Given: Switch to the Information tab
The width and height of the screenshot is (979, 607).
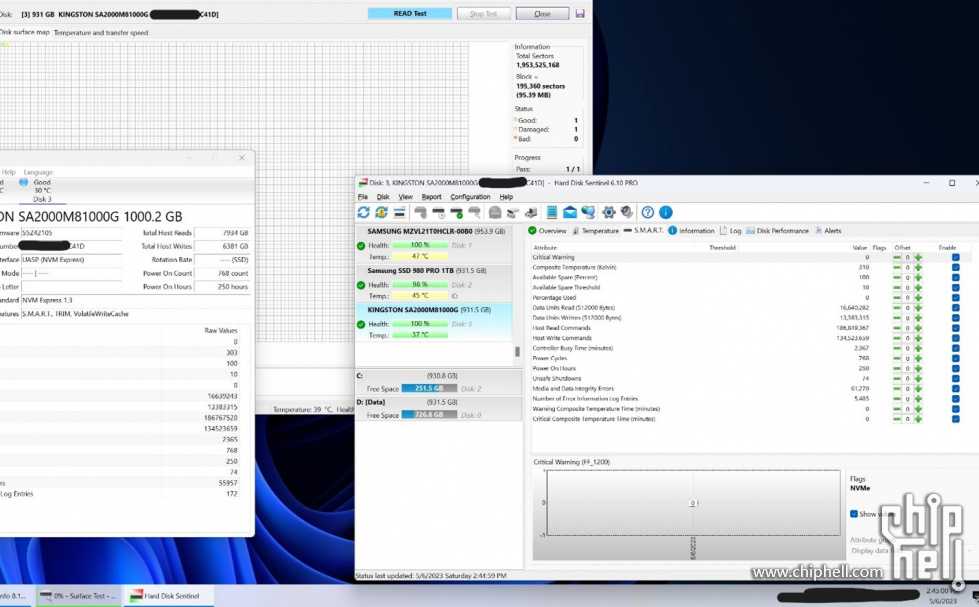Looking at the screenshot, I should click(691, 231).
